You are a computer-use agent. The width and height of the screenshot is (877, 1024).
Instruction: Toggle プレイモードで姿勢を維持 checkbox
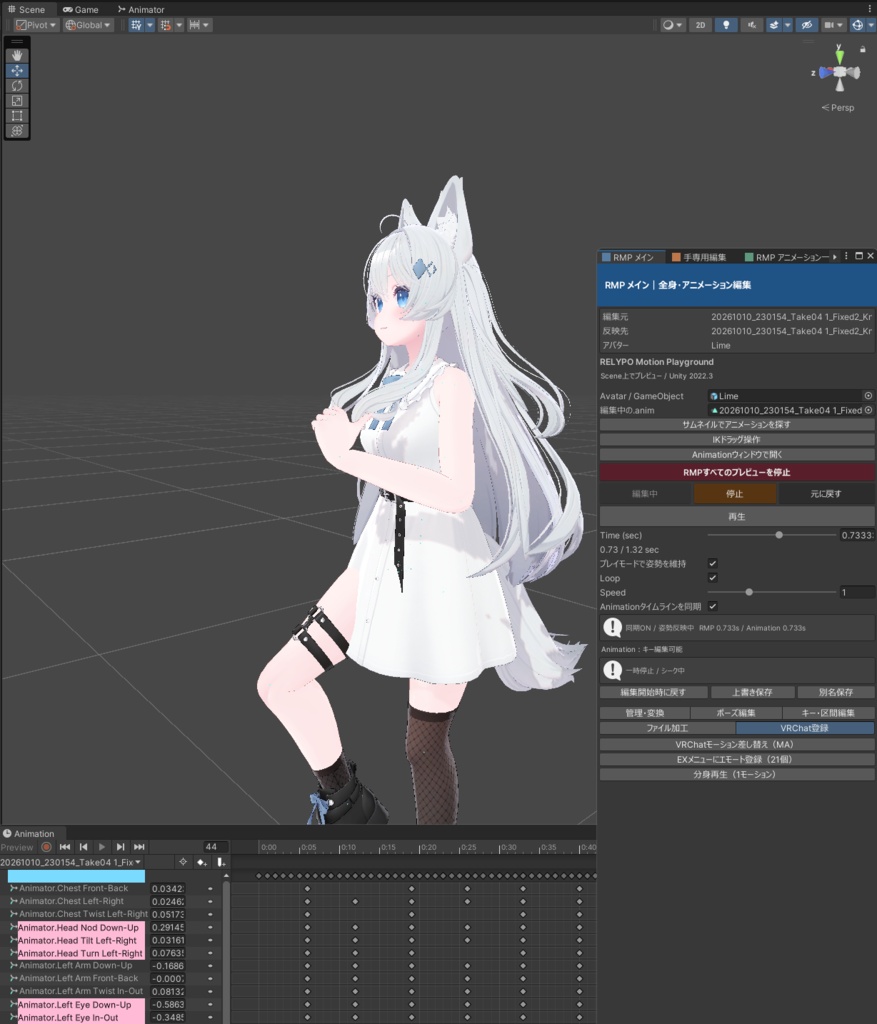tap(712, 563)
